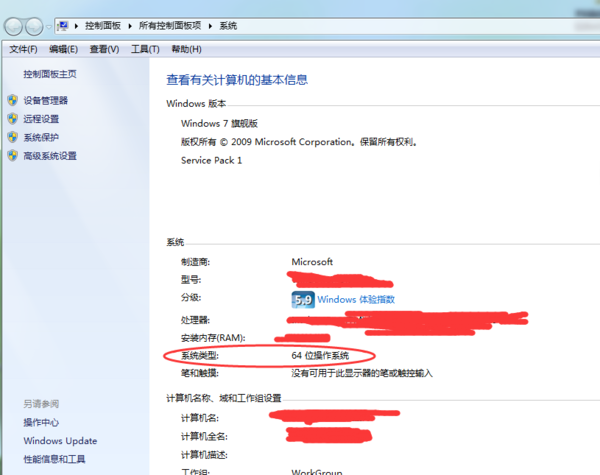Open recent pages dropdown beside navigation arrows
The height and width of the screenshot is (475, 600).
point(49,27)
